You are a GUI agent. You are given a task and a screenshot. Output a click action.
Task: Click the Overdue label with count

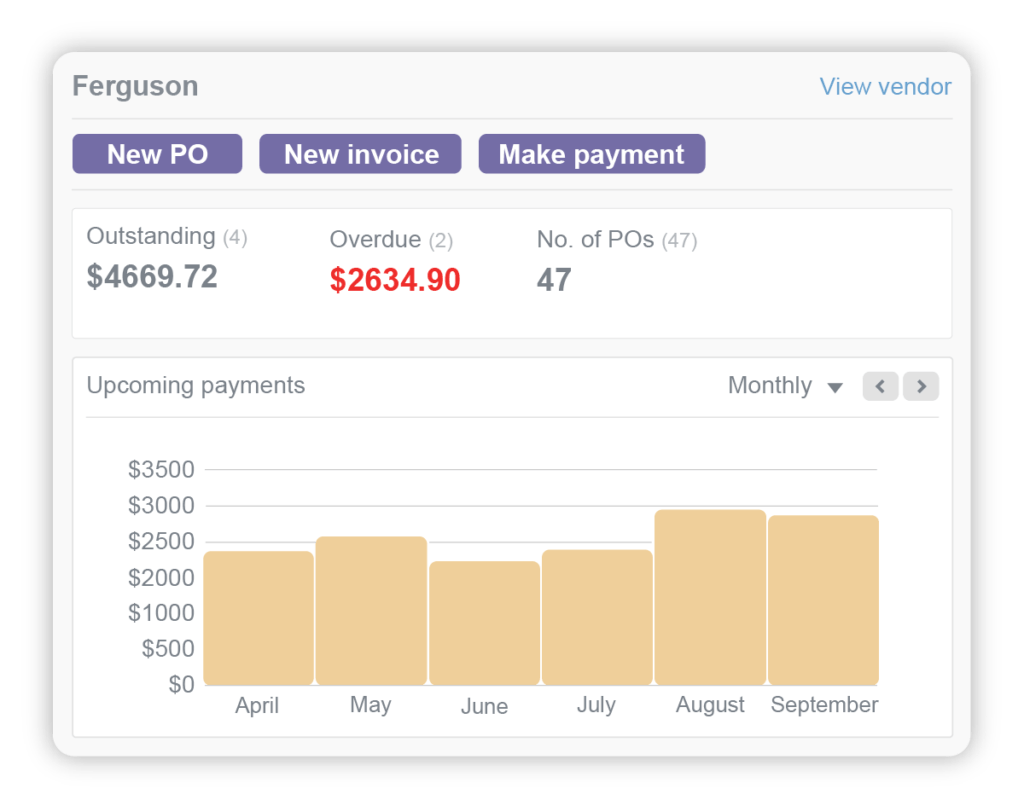coord(391,240)
